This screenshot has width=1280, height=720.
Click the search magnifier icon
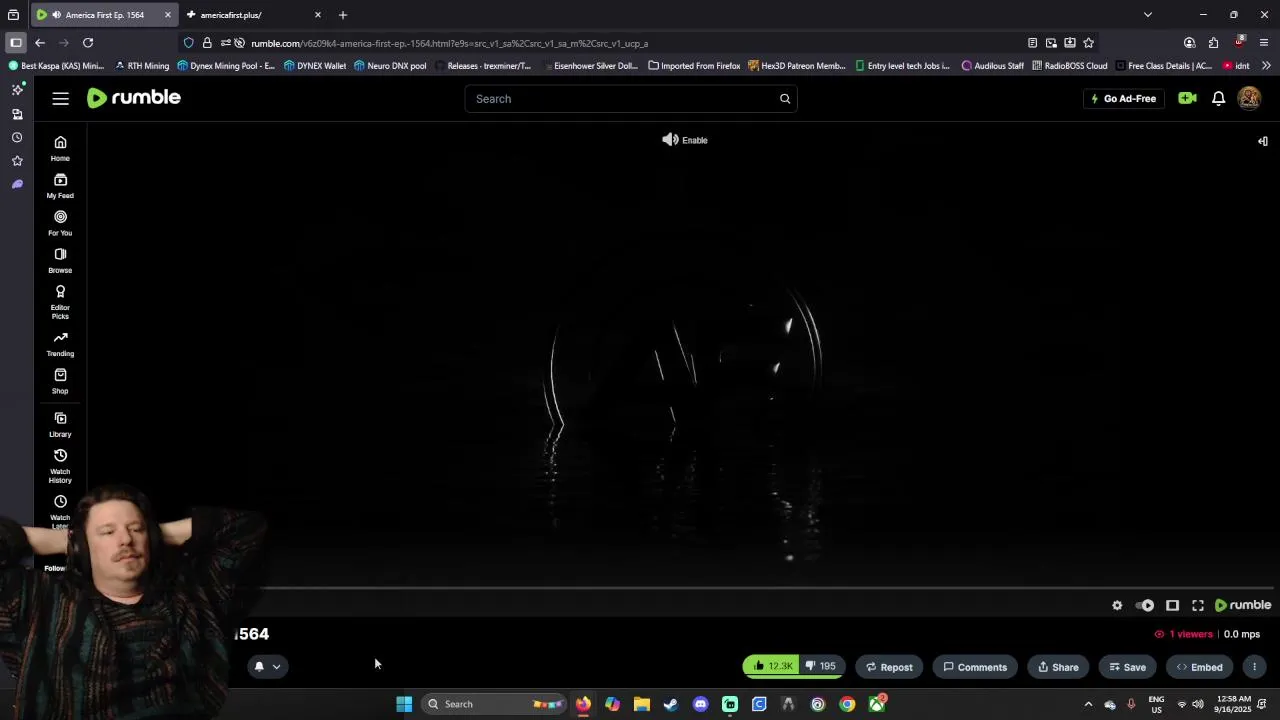[785, 99]
